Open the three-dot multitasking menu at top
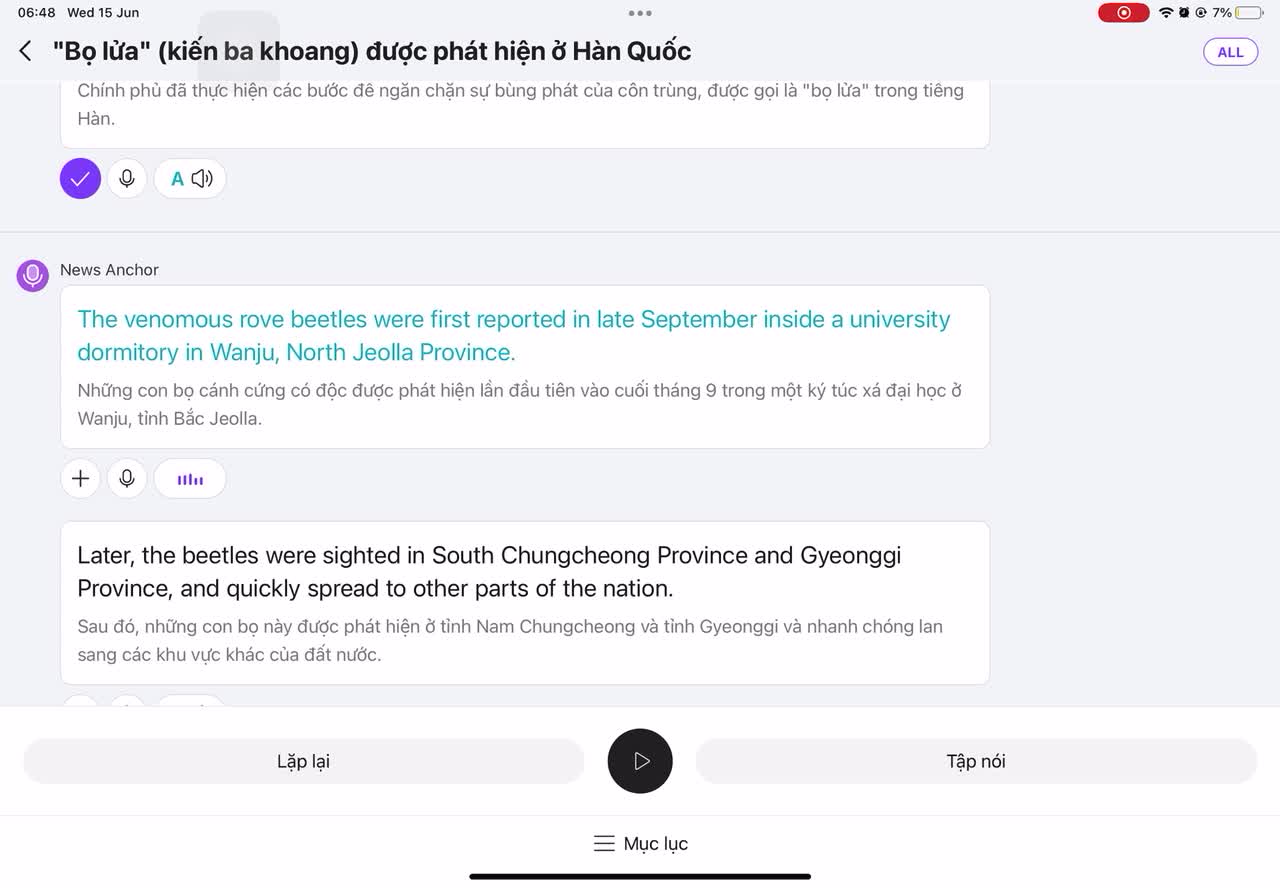The image size is (1280, 888). tap(640, 13)
